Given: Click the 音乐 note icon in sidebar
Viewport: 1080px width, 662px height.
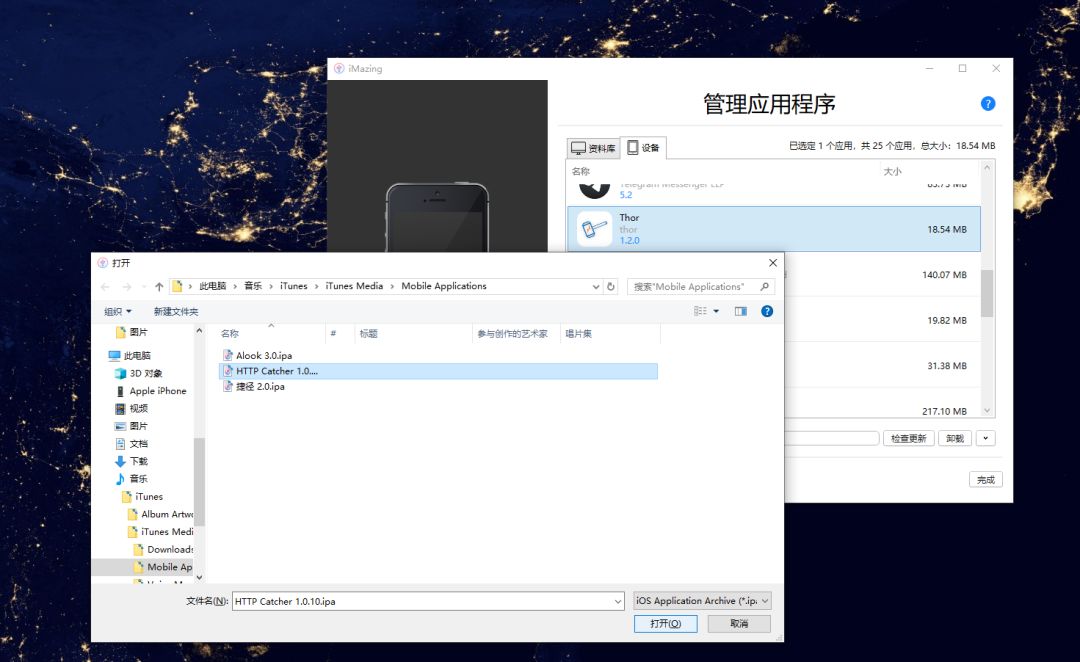Looking at the screenshot, I should point(121,479).
